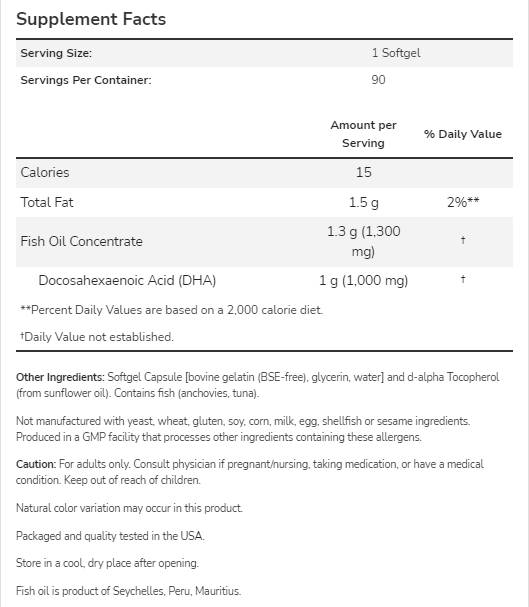Select the Calories row label

pos(45,172)
